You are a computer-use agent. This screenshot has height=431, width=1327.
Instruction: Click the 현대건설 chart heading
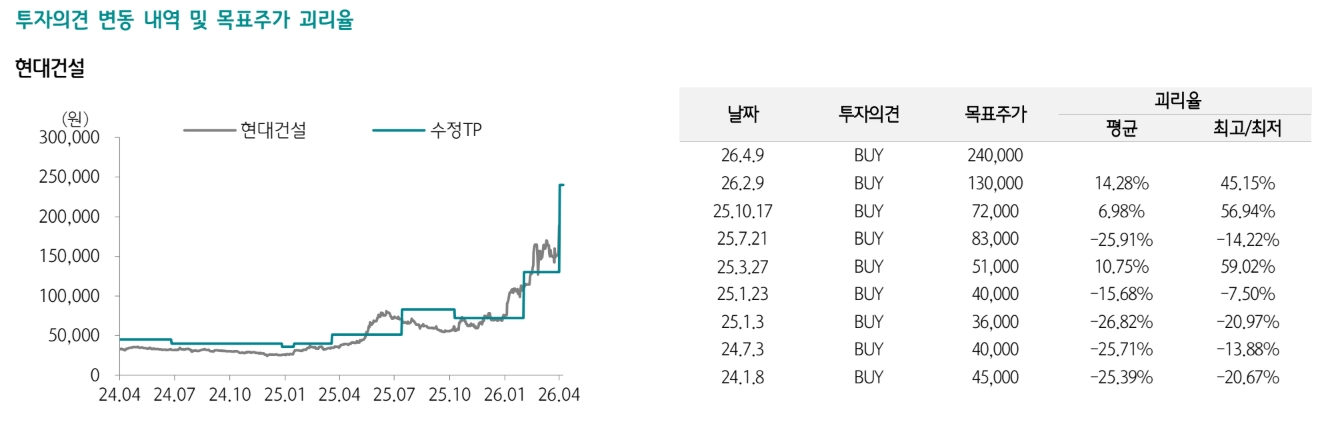coord(50,69)
